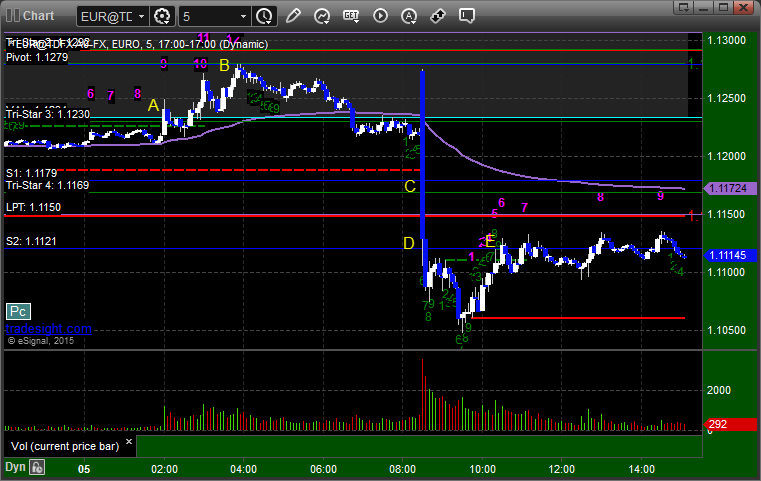Click the Pc button on chart

click(18, 312)
